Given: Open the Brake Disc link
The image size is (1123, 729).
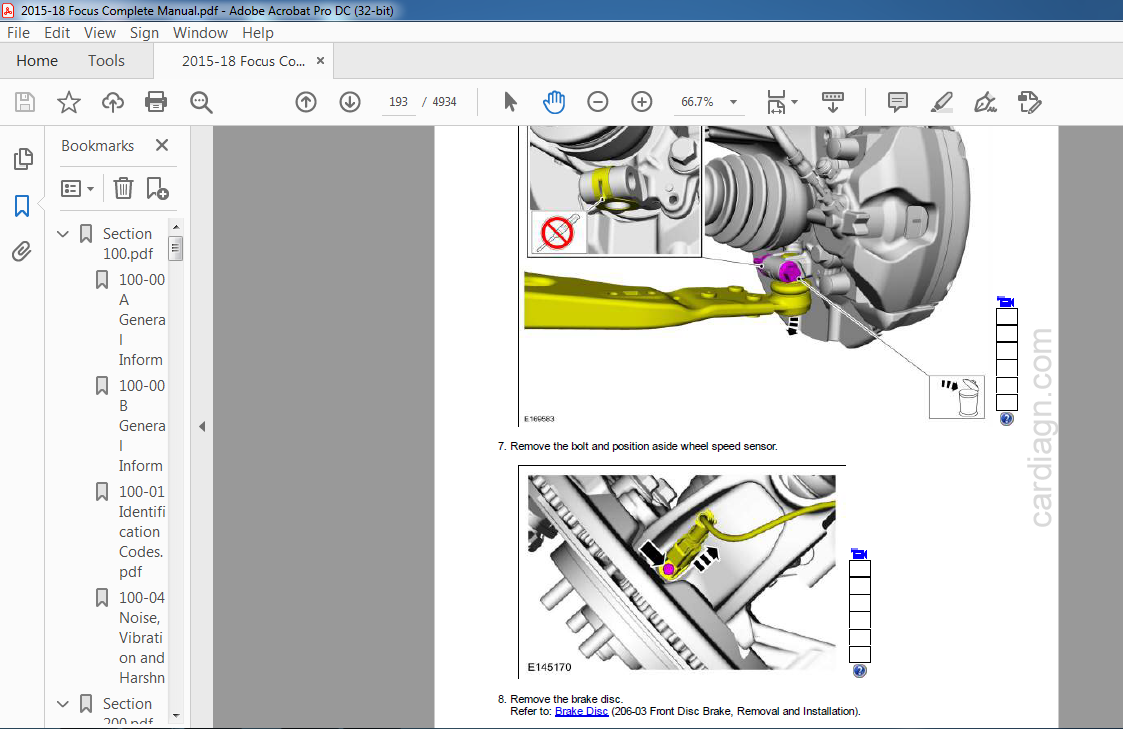Looking at the screenshot, I should (582, 711).
